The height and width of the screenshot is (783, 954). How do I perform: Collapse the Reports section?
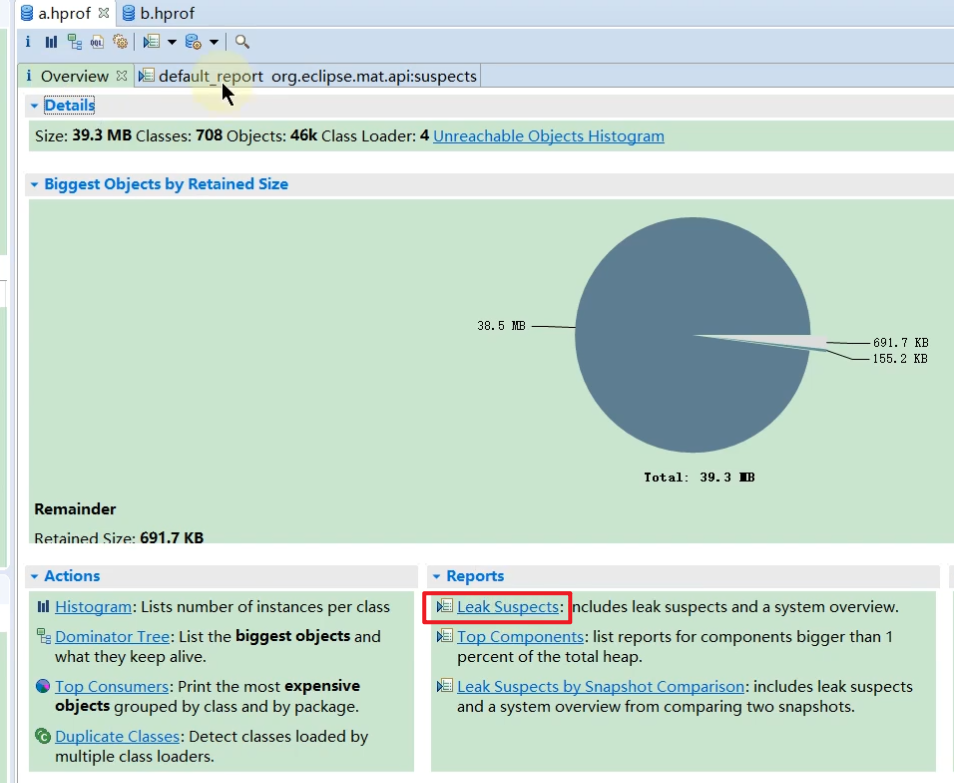pos(436,576)
